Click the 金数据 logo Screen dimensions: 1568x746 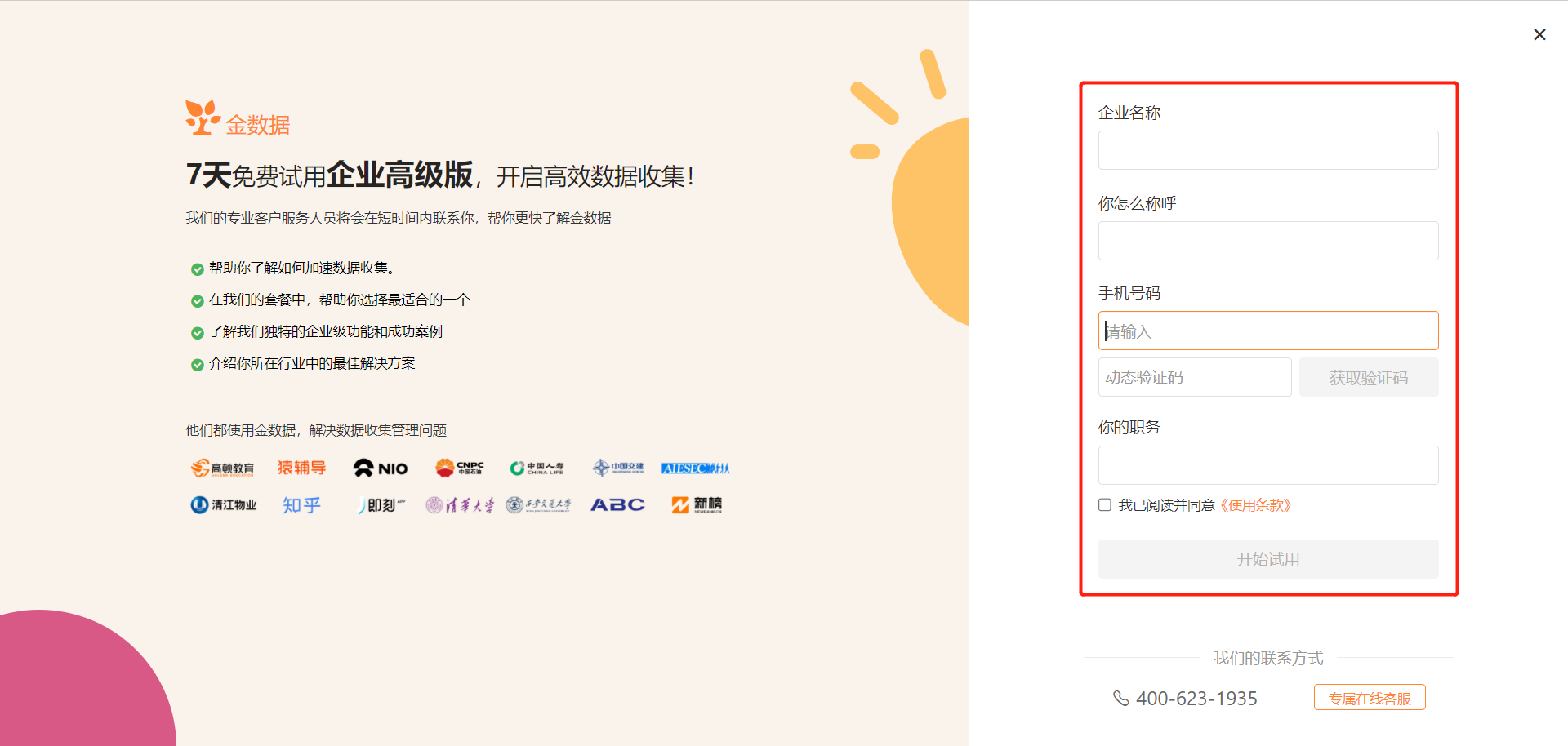[x=238, y=119]
